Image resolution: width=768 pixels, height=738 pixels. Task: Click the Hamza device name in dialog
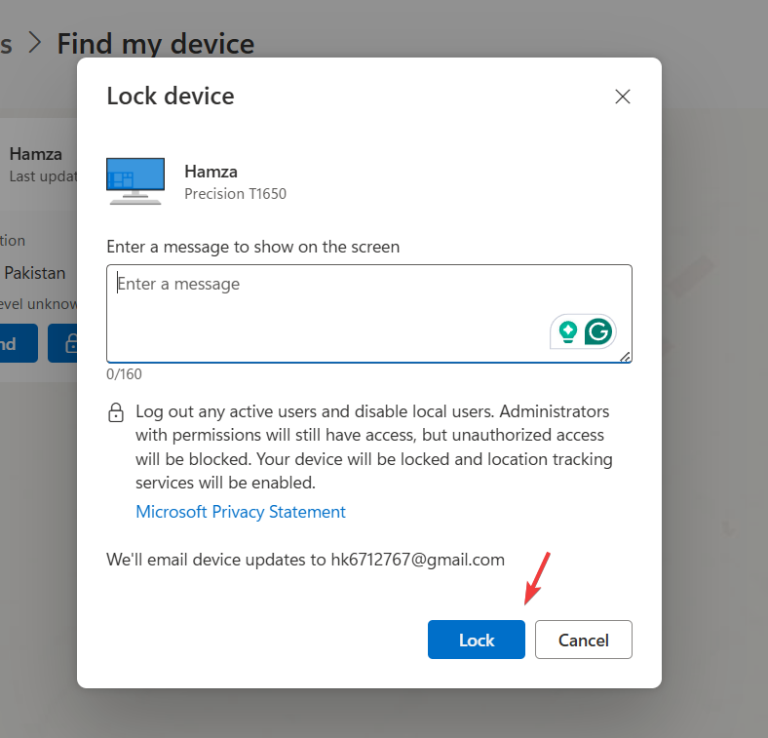(x=211, y=172)
